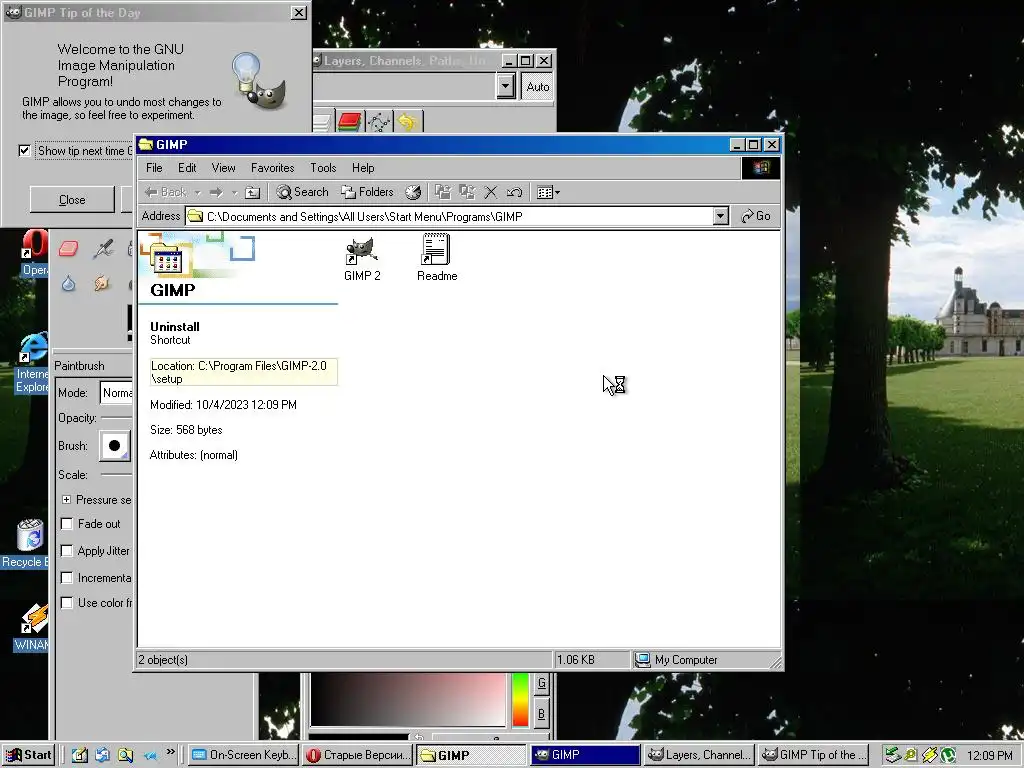The width and height of the screenshot is (1024, 768).
Task: Open the image selector dropdown in Layers dialog
Action: coord(505,86)
